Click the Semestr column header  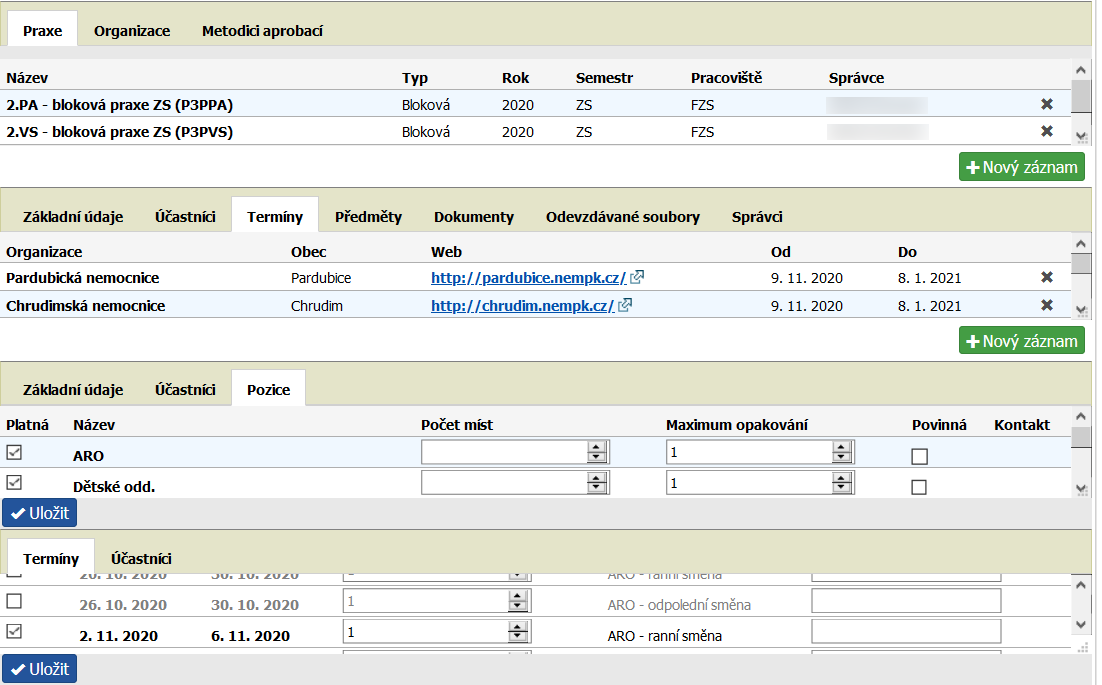[604, 78]
